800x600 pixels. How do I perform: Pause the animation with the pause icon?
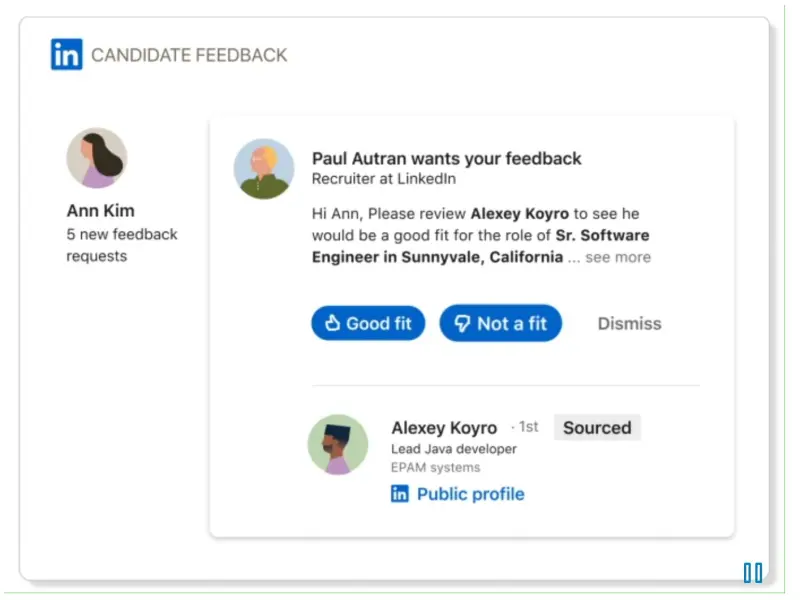click(x=753, y=573)
